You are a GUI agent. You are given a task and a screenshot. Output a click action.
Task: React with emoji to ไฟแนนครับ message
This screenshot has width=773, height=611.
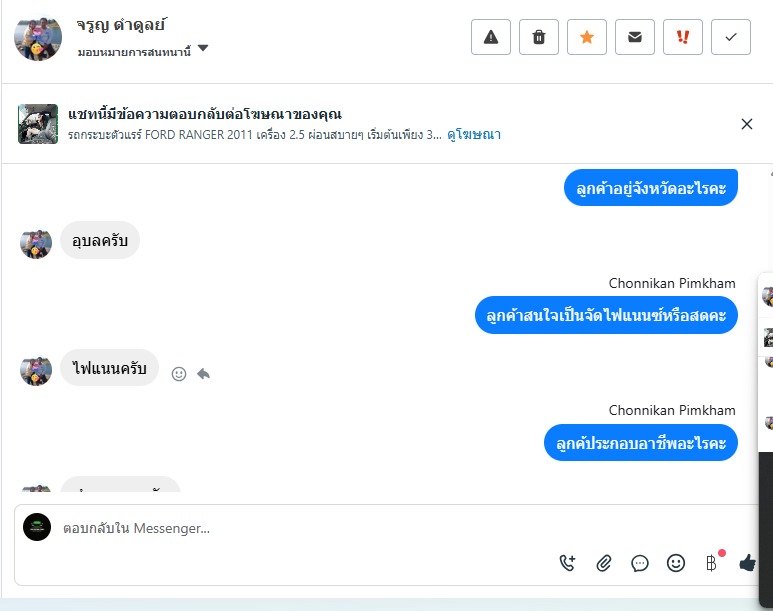[179, 374]
